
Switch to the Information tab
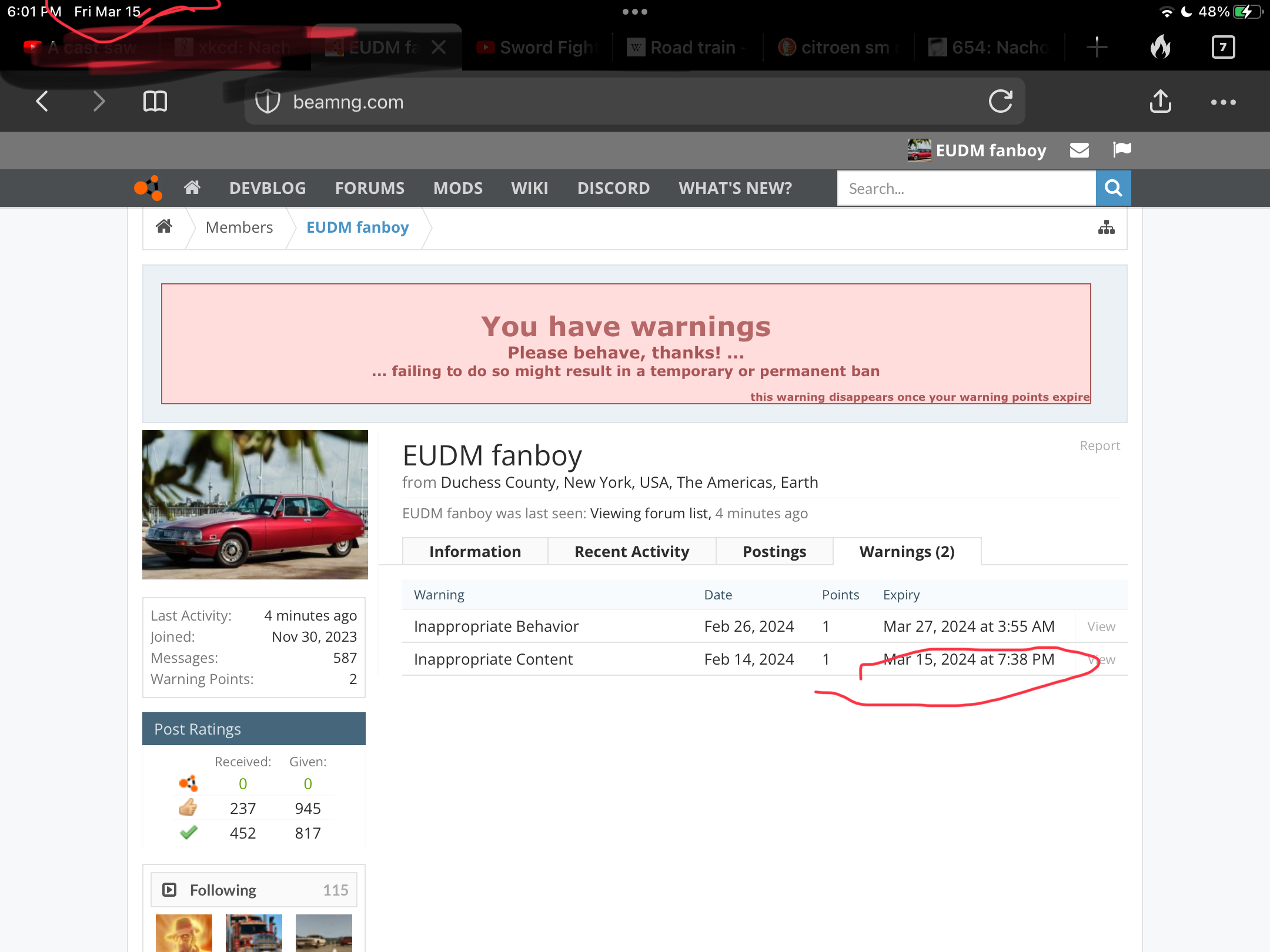click(x=475, y=552)
